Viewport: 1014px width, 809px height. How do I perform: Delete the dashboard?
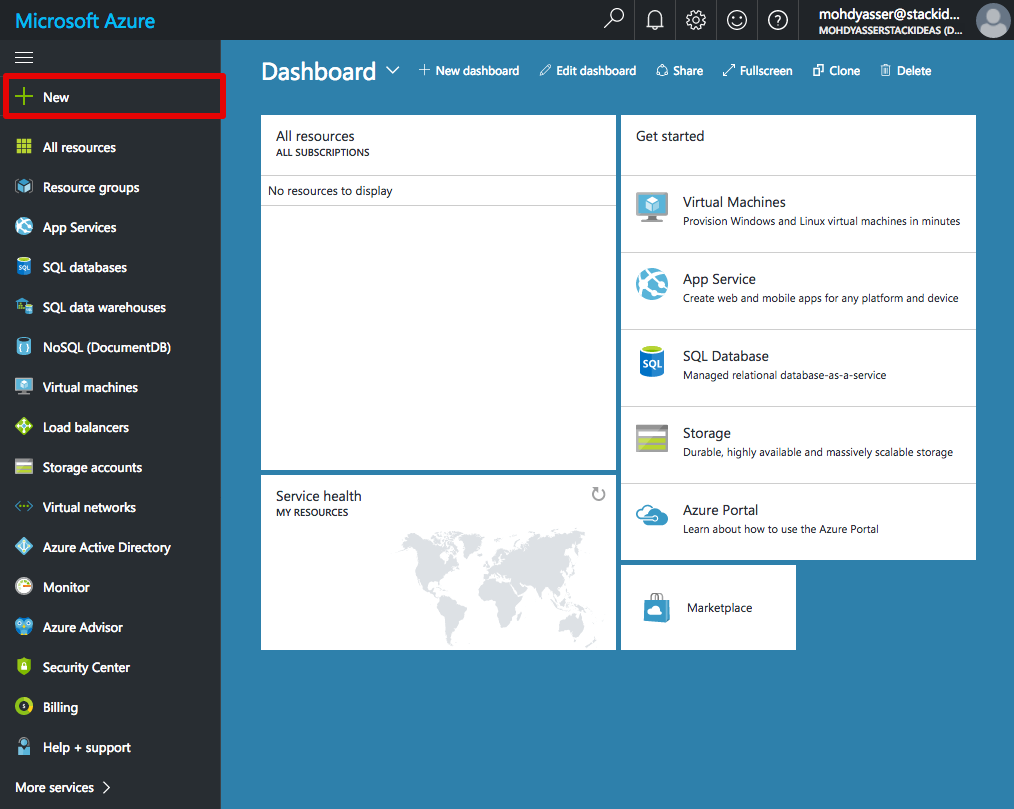[x=906, y=70]
